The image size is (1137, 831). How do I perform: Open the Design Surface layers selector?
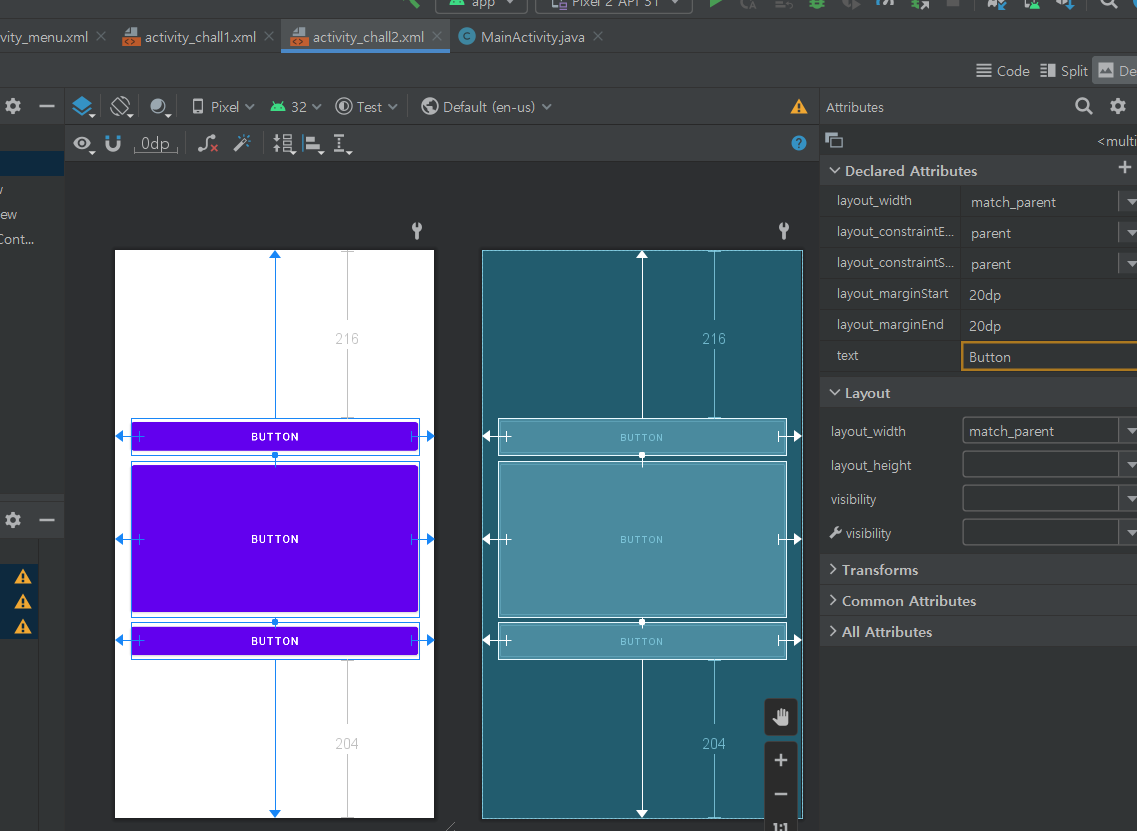(83, 107)
